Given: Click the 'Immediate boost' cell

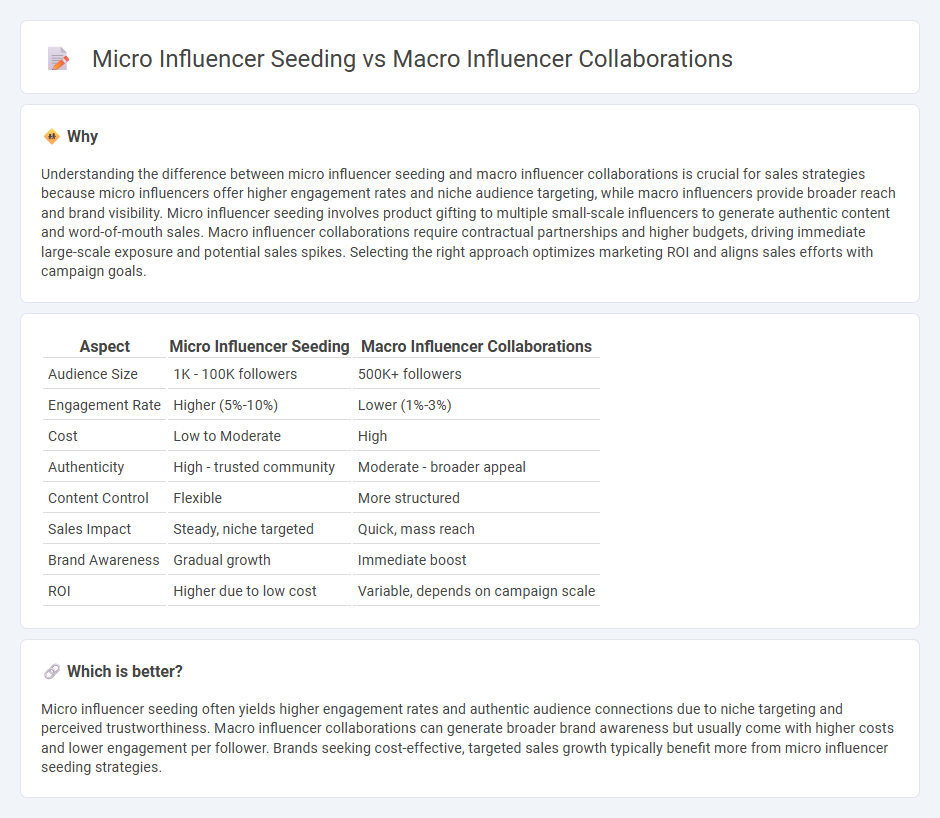Looking at the screenshot, I should coord(412,560).
